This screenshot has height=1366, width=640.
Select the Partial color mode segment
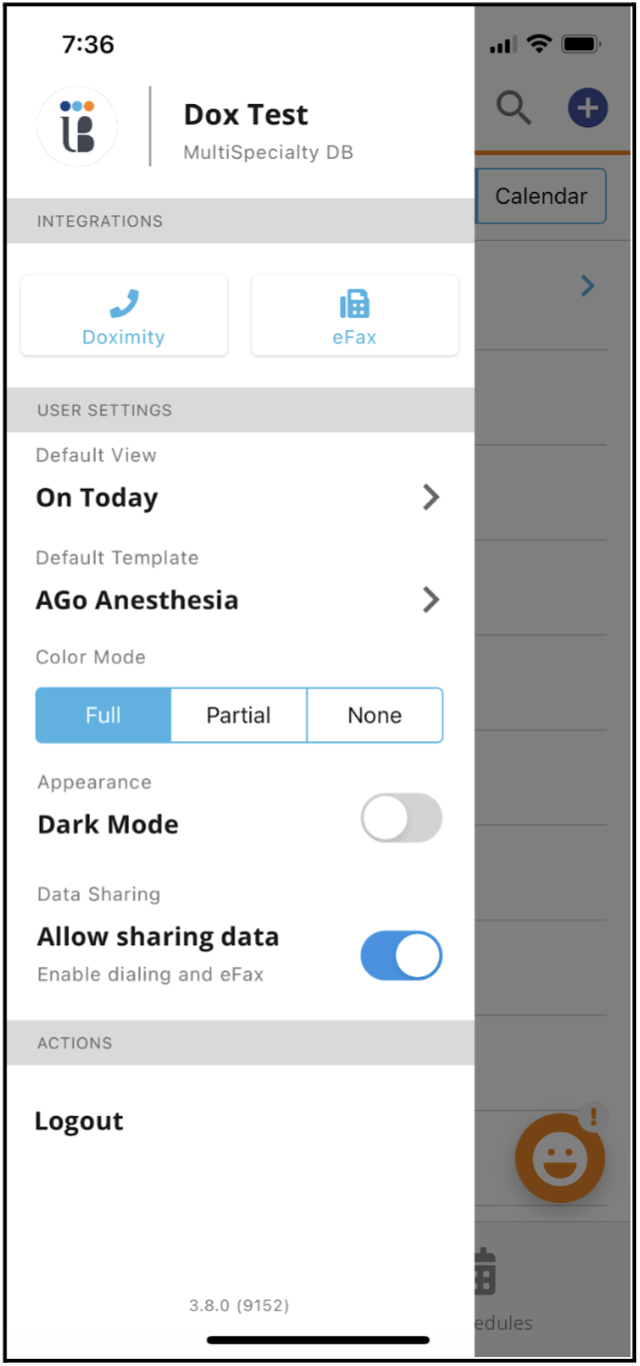(x=239, y=715)
